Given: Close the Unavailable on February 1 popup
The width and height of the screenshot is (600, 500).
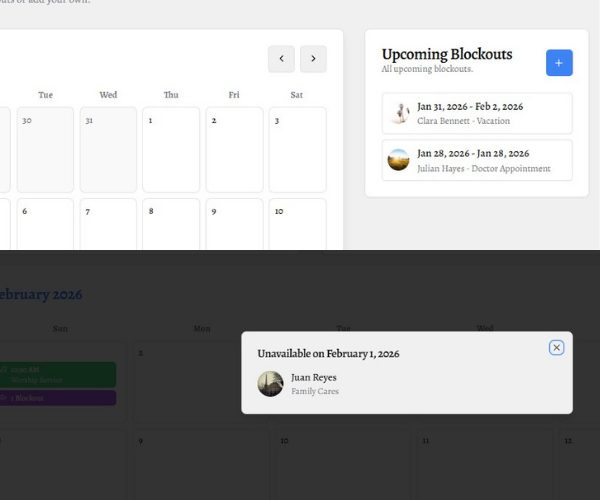Looking at the screenshot, I should coord(556,348).
